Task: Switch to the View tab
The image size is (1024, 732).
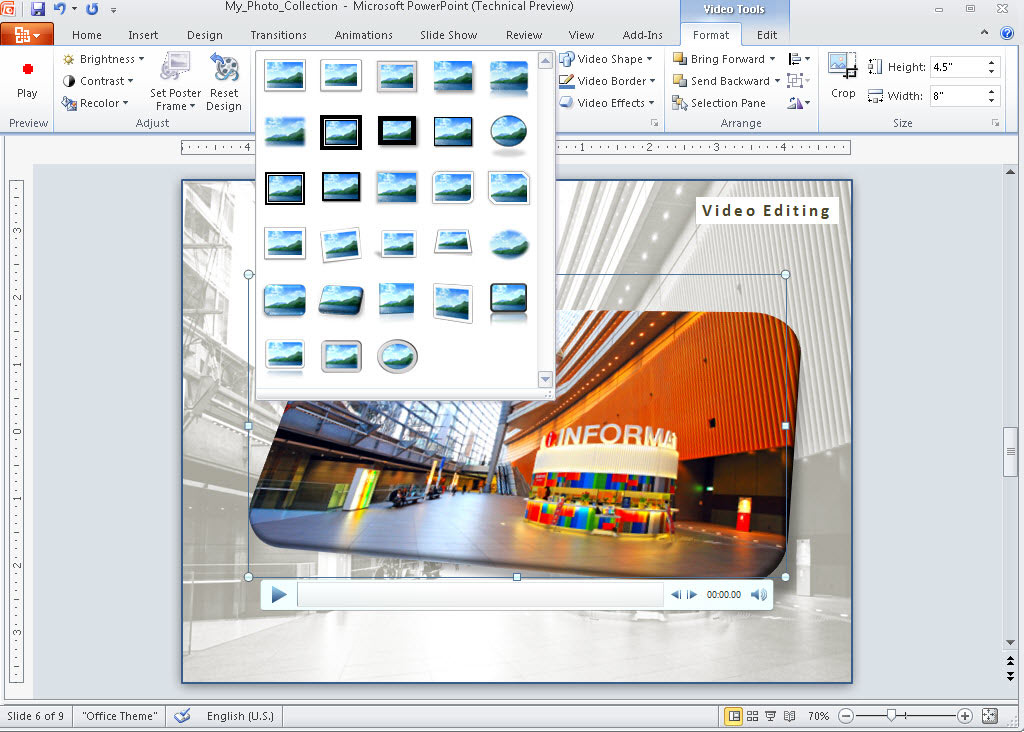Action: point(581,35)
